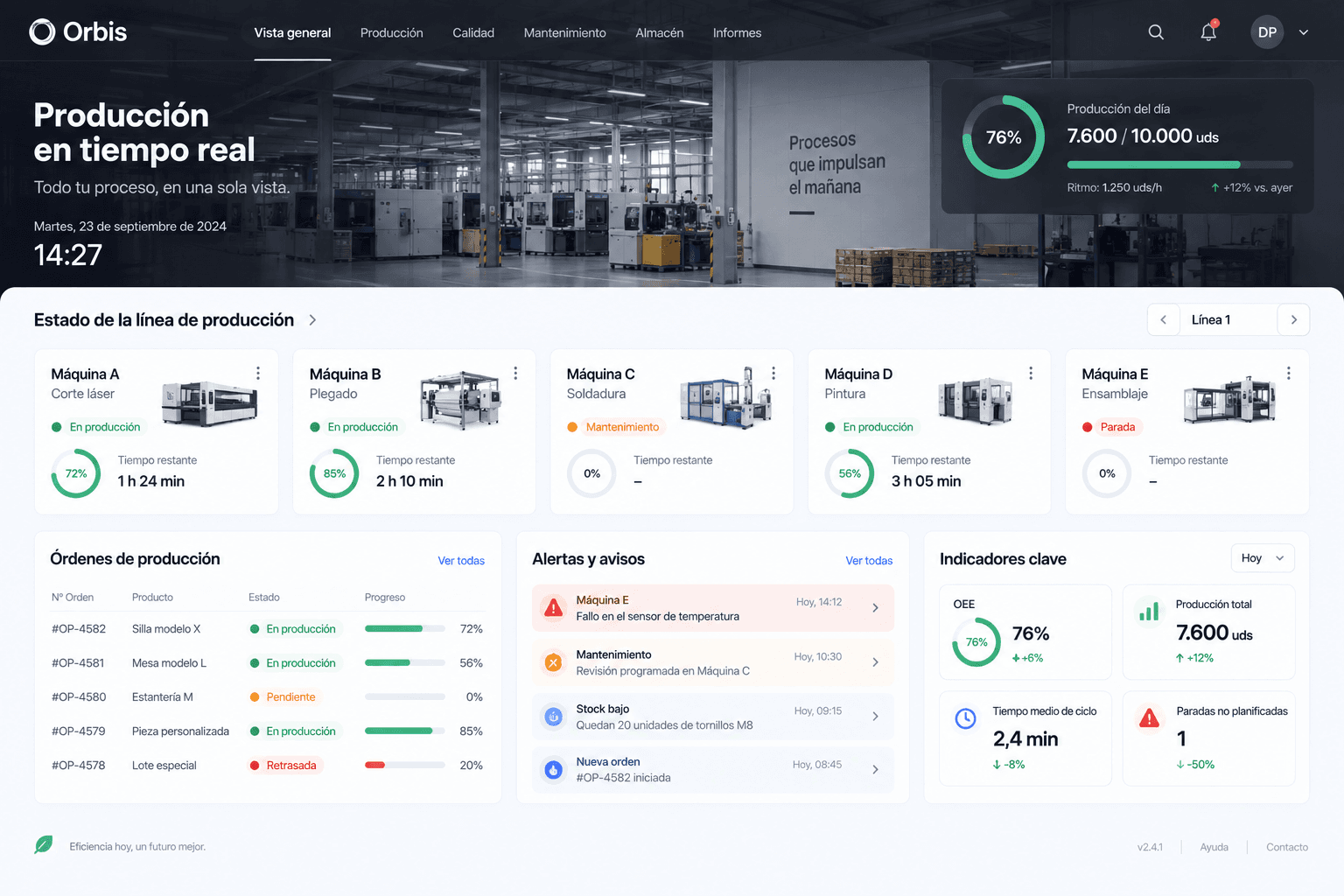Viewport: 1344px width, 896px height.
Task: Click Ver todas in Órdenes de producción
Action: pyautogui.click(x=461, y=561)
